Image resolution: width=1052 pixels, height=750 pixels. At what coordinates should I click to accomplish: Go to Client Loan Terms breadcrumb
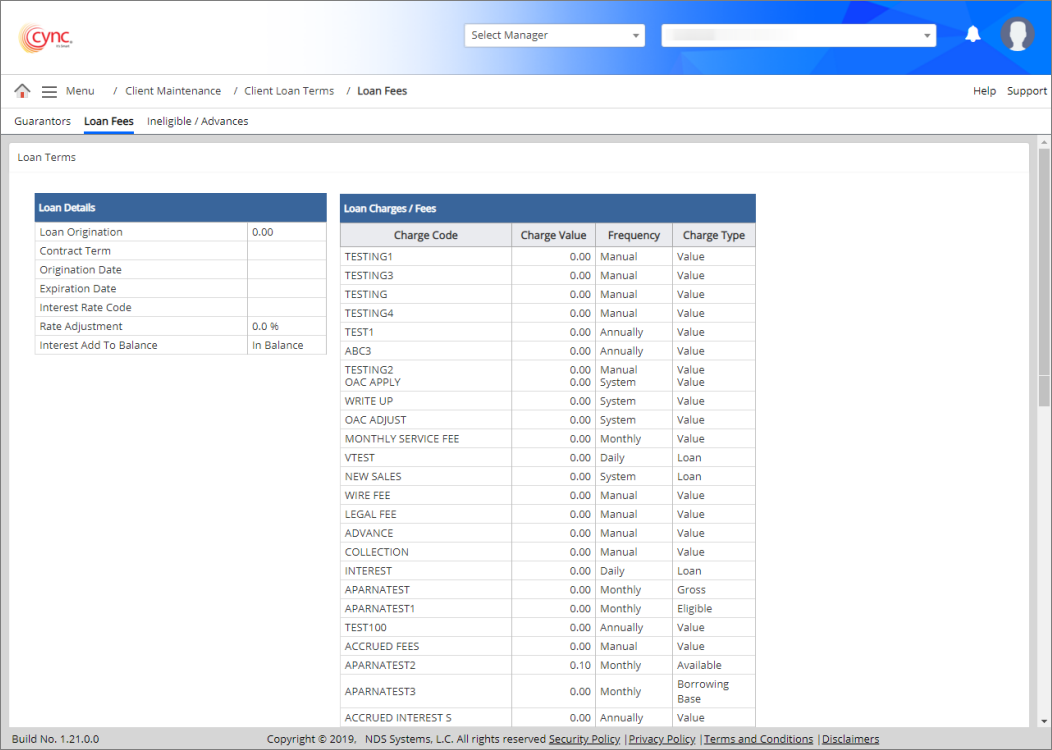289,91
